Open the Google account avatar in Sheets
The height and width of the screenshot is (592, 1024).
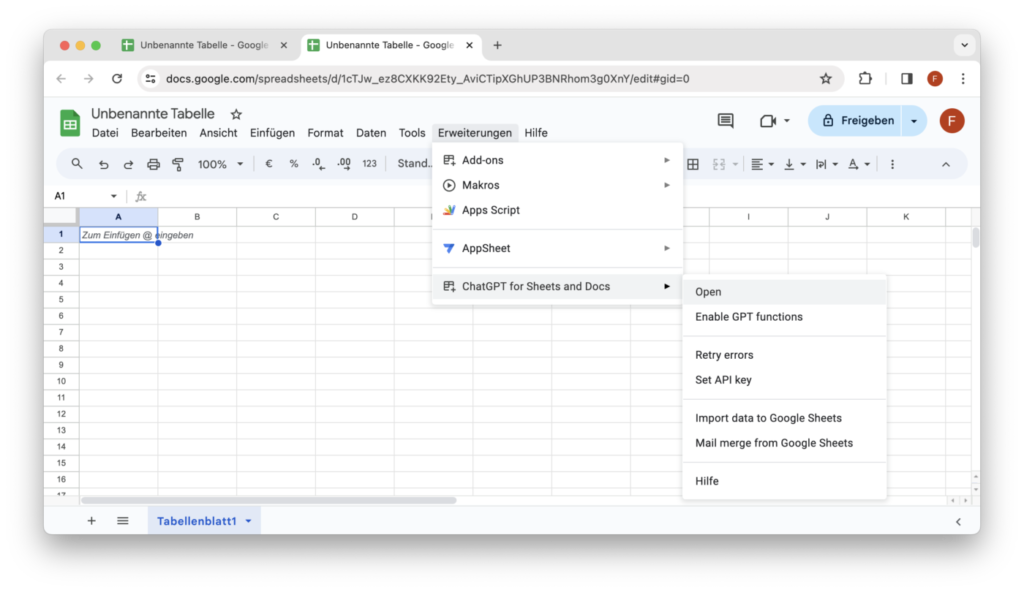952,121
